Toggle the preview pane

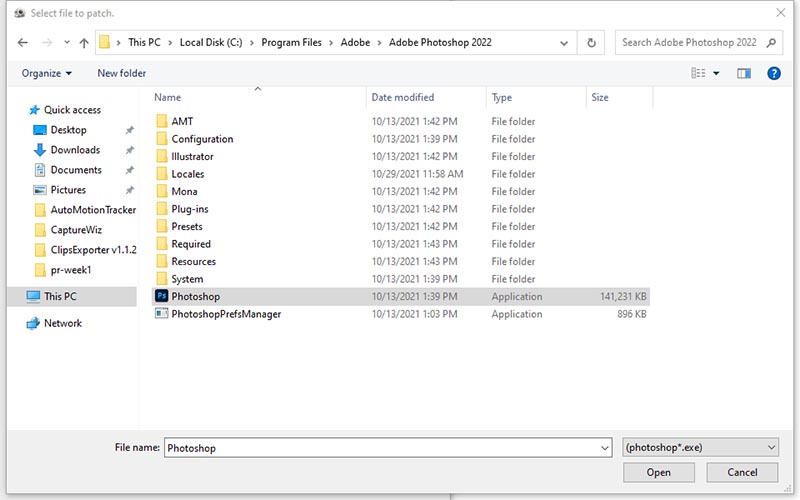coord(744,73)
